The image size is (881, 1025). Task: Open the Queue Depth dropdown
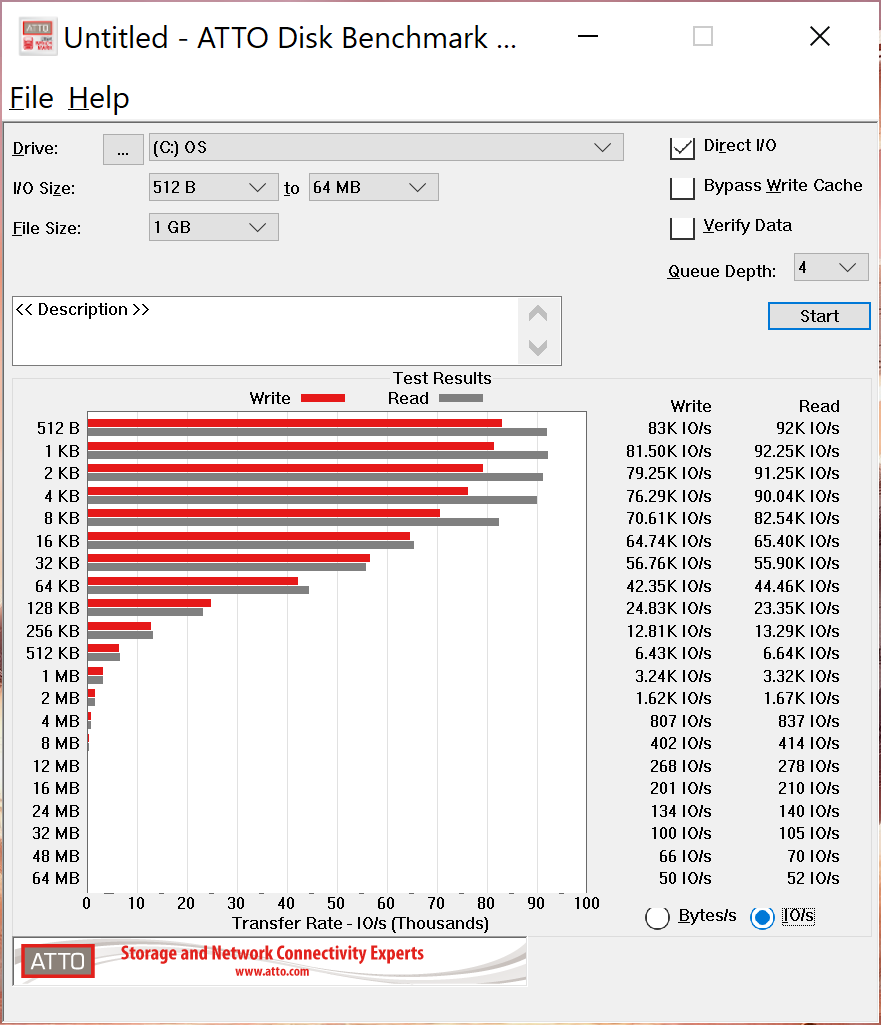(x=831, y=267)
